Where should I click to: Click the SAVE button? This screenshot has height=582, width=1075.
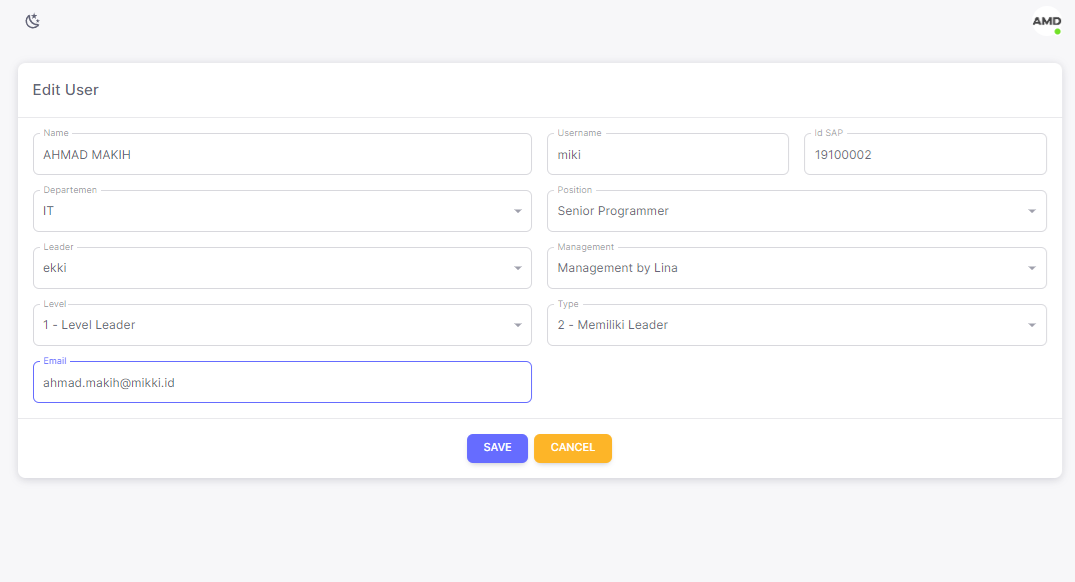497,448
